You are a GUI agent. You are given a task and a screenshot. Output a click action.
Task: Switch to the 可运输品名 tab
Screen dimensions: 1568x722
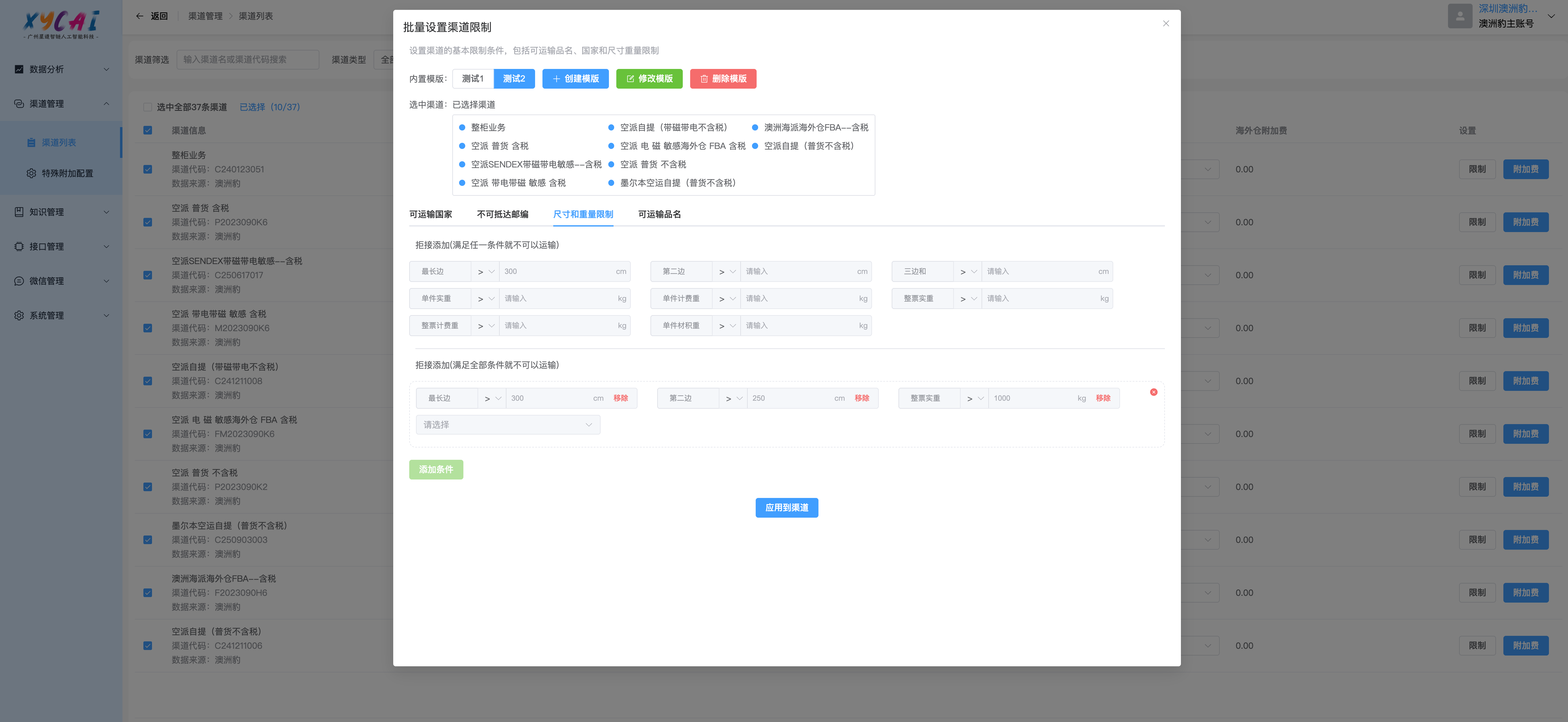click(659, 214)
